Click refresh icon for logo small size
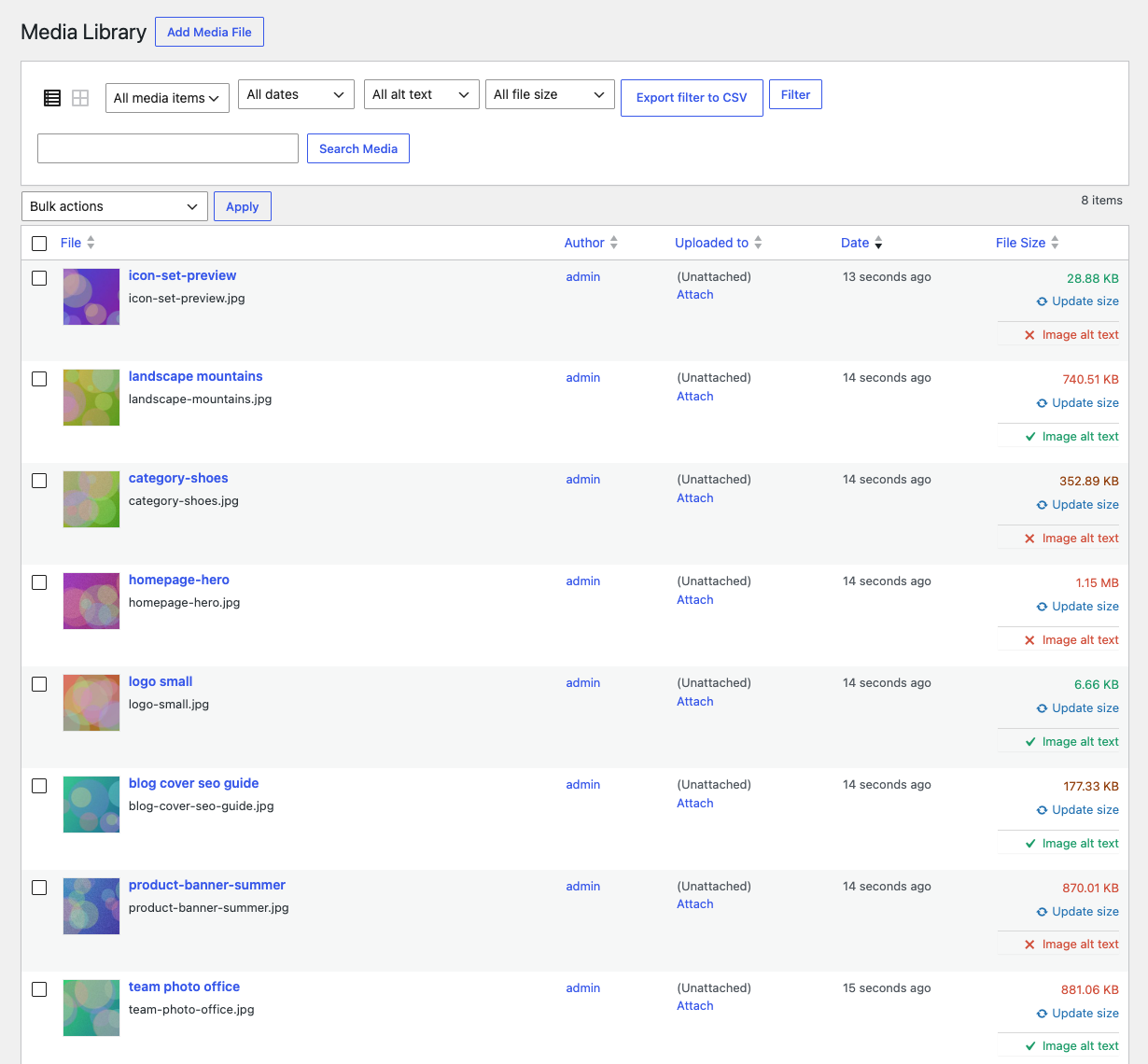1148x1064 pixels. [x=1042, y=708]
